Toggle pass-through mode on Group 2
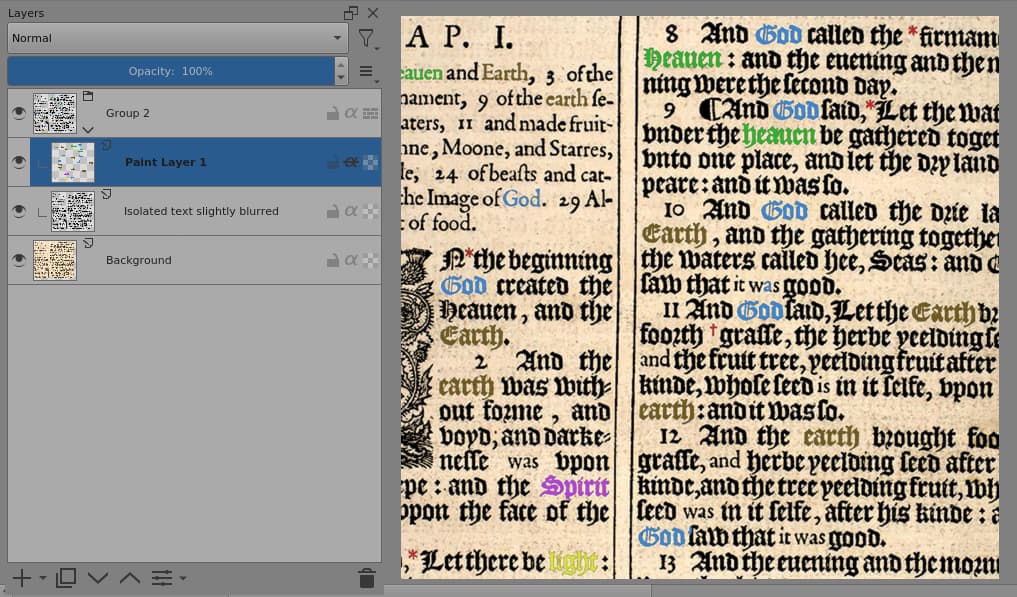Image resolution: width=1017 pixels, height=597 pixels. pyautogui.click(x=370, y=114)
